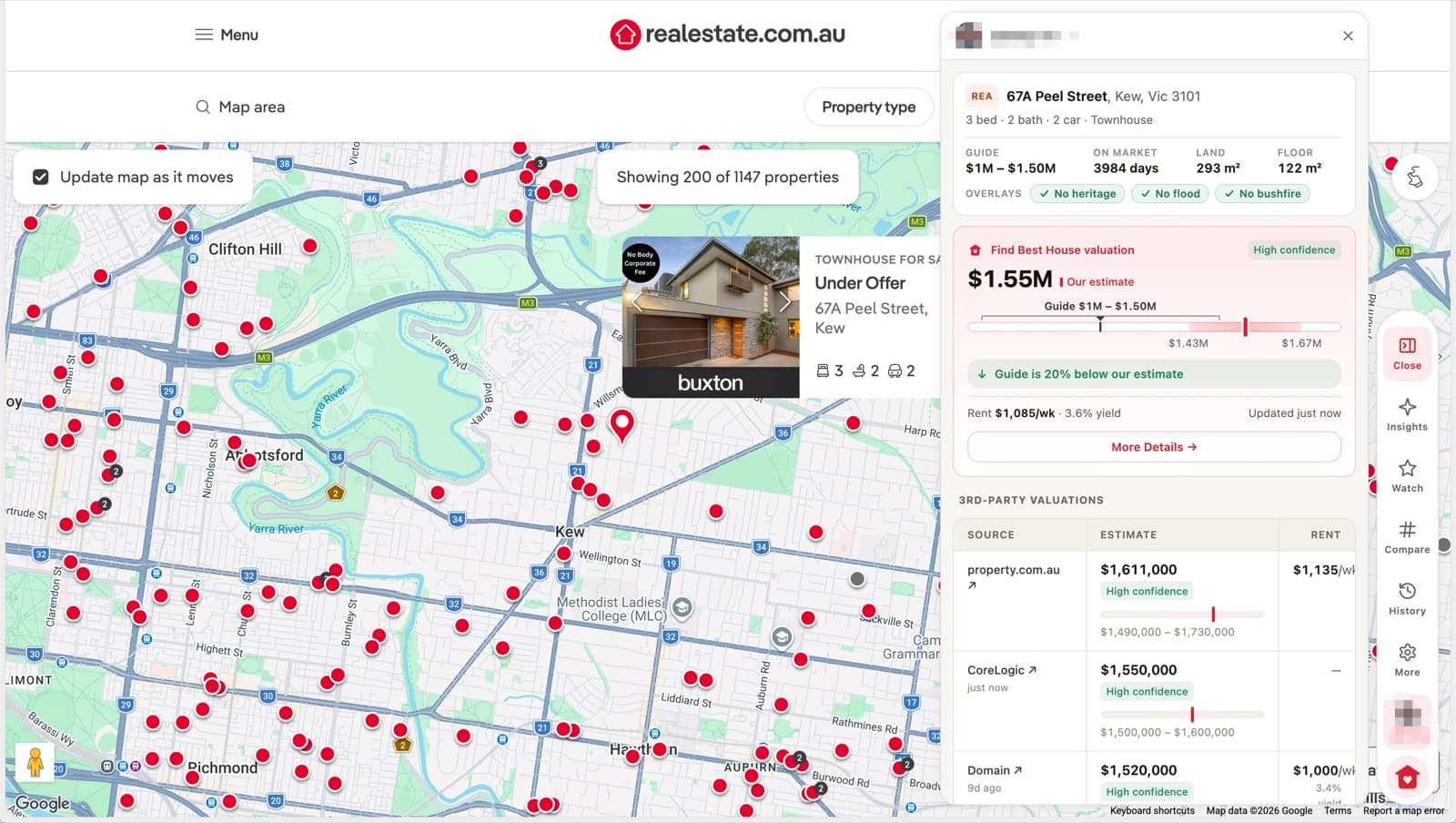Screen dimensions: 1456x823
Task: Click the More gear icon
Action: [1407, 652]
